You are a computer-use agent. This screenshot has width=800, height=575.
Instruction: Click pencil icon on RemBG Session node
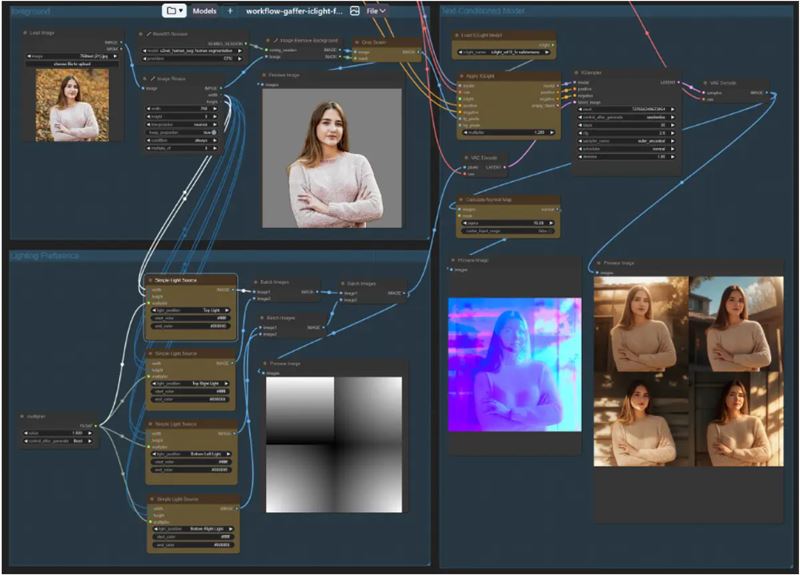click(149, 34)
